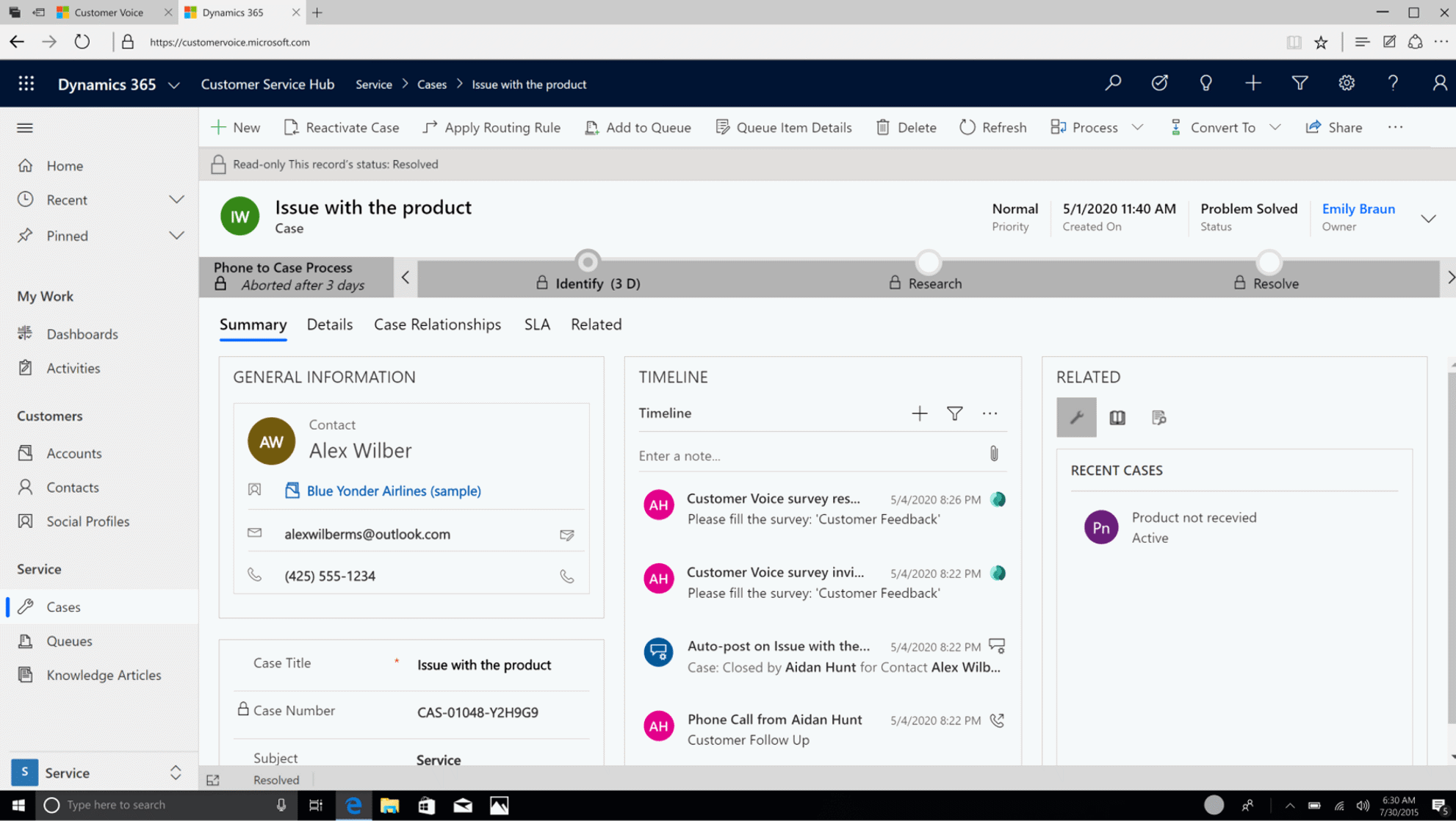The width and height of the screenshot is (1456, 821).
Task: Open the Convert To dropdown arrow
Action: tap(1275, 127)
